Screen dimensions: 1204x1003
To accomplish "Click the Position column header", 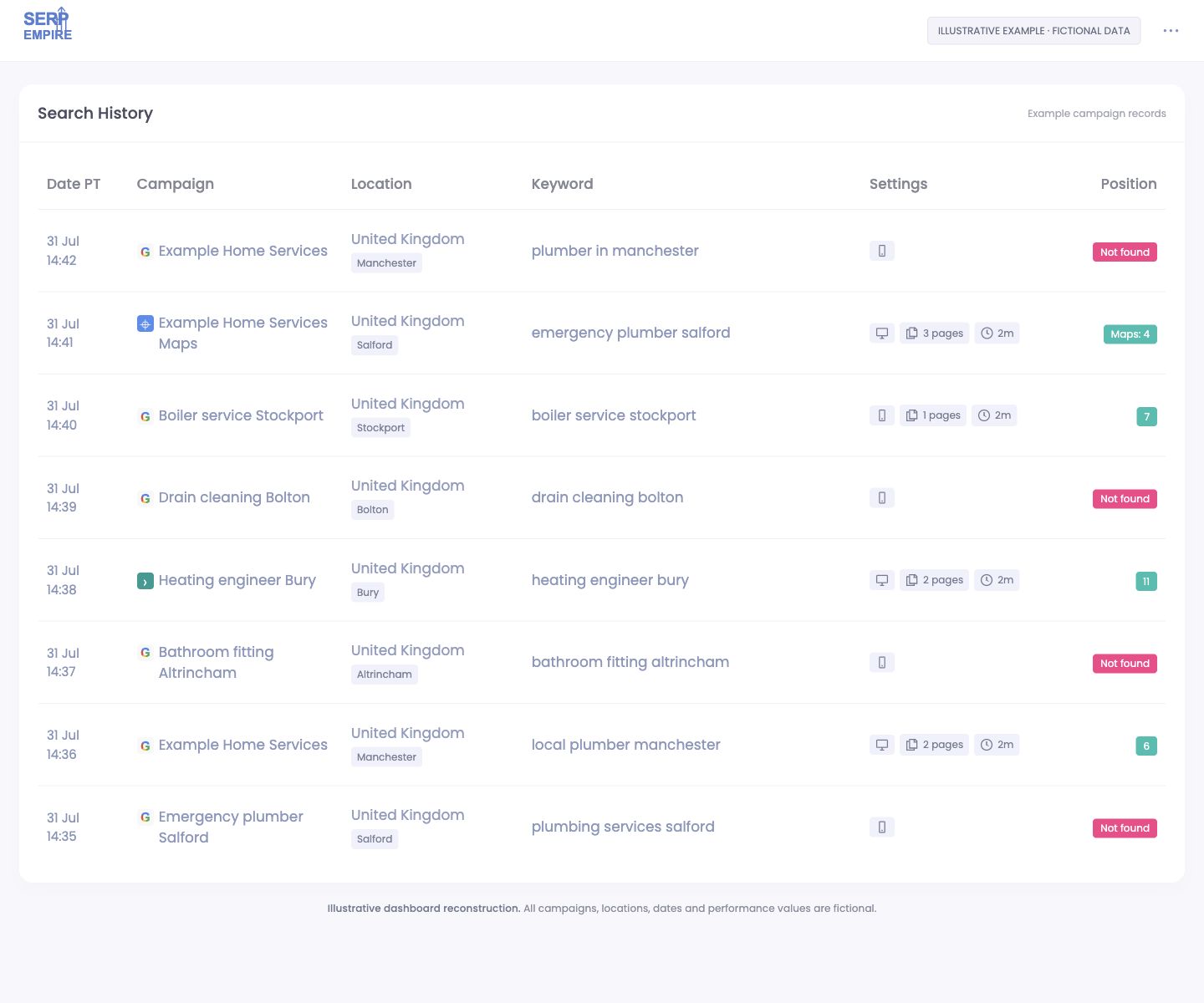I will [1129, 184].
